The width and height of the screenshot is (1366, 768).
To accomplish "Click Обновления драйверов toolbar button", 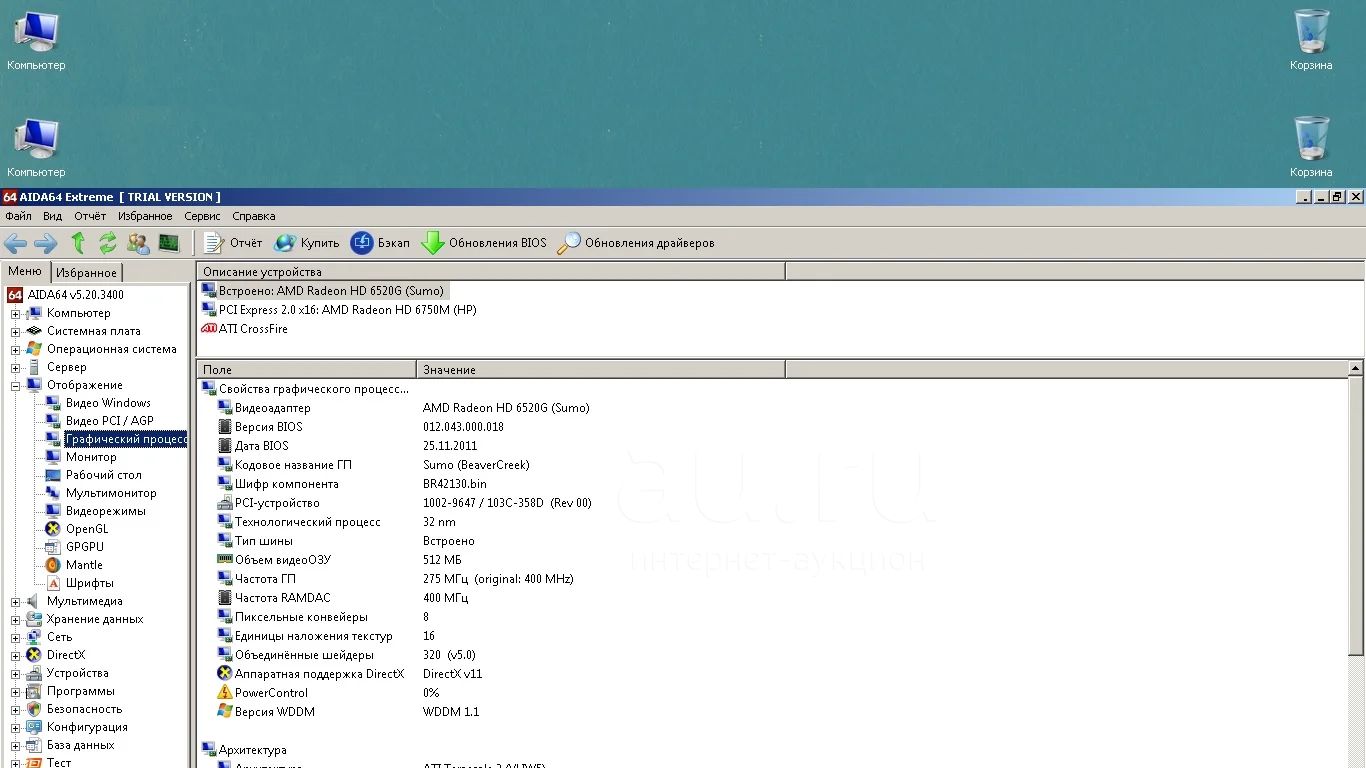I will [636, 243].
